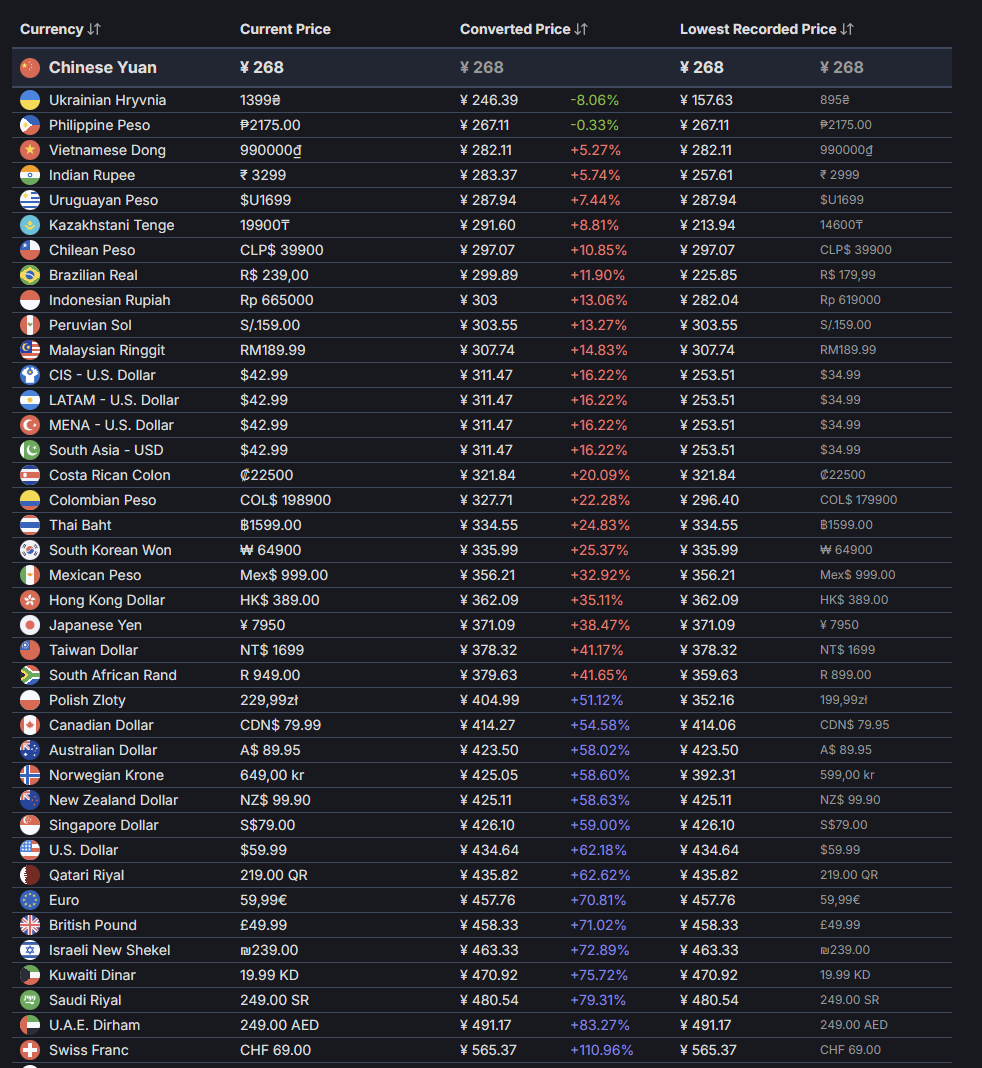The width and height of the screenshot is (982, 1068).
Task: Click the Malaysian Ringgit flag icon
Action: click(x=30, y=350)
